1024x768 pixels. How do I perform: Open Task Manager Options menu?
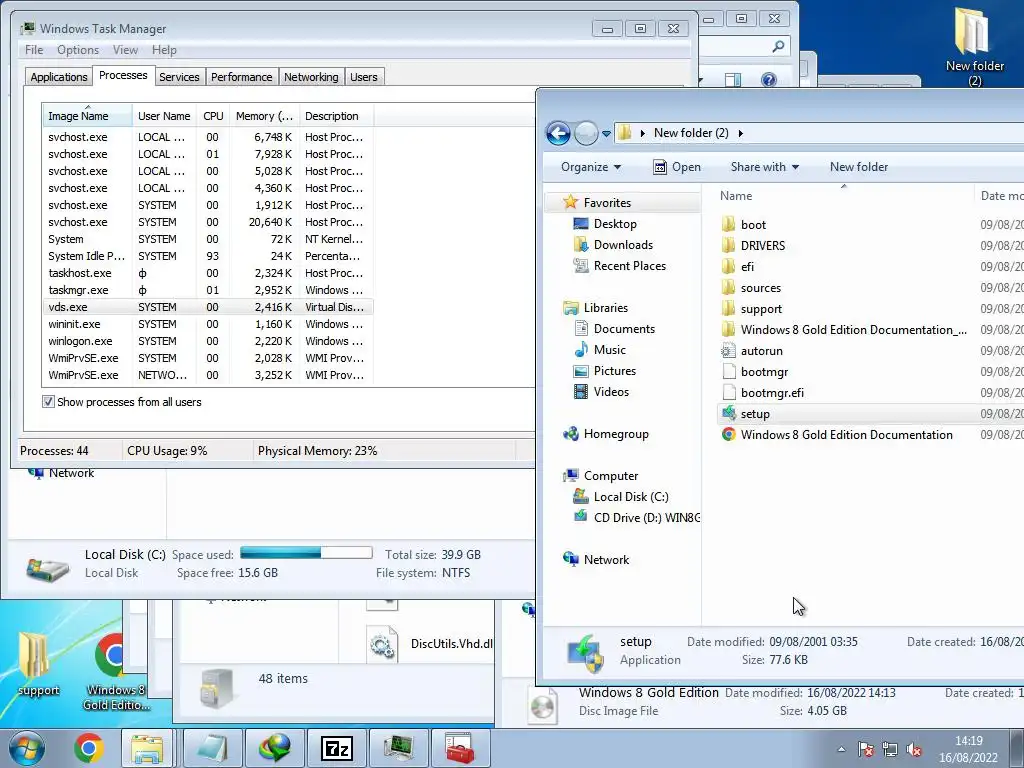78,50
